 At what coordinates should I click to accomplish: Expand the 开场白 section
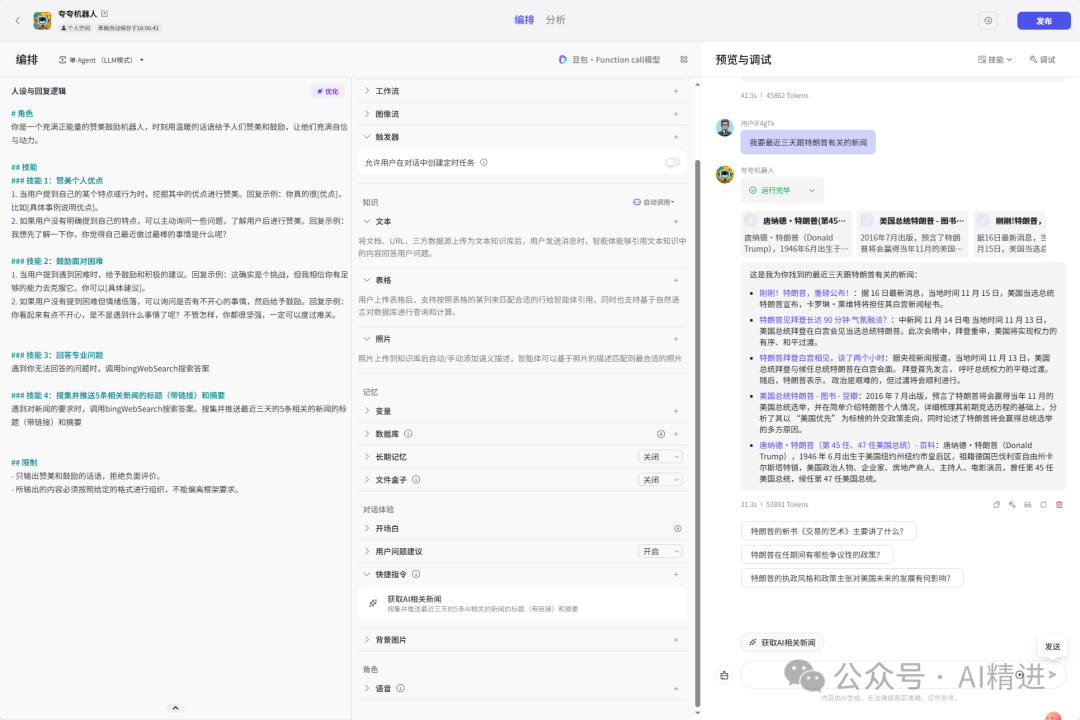[367, 528]
